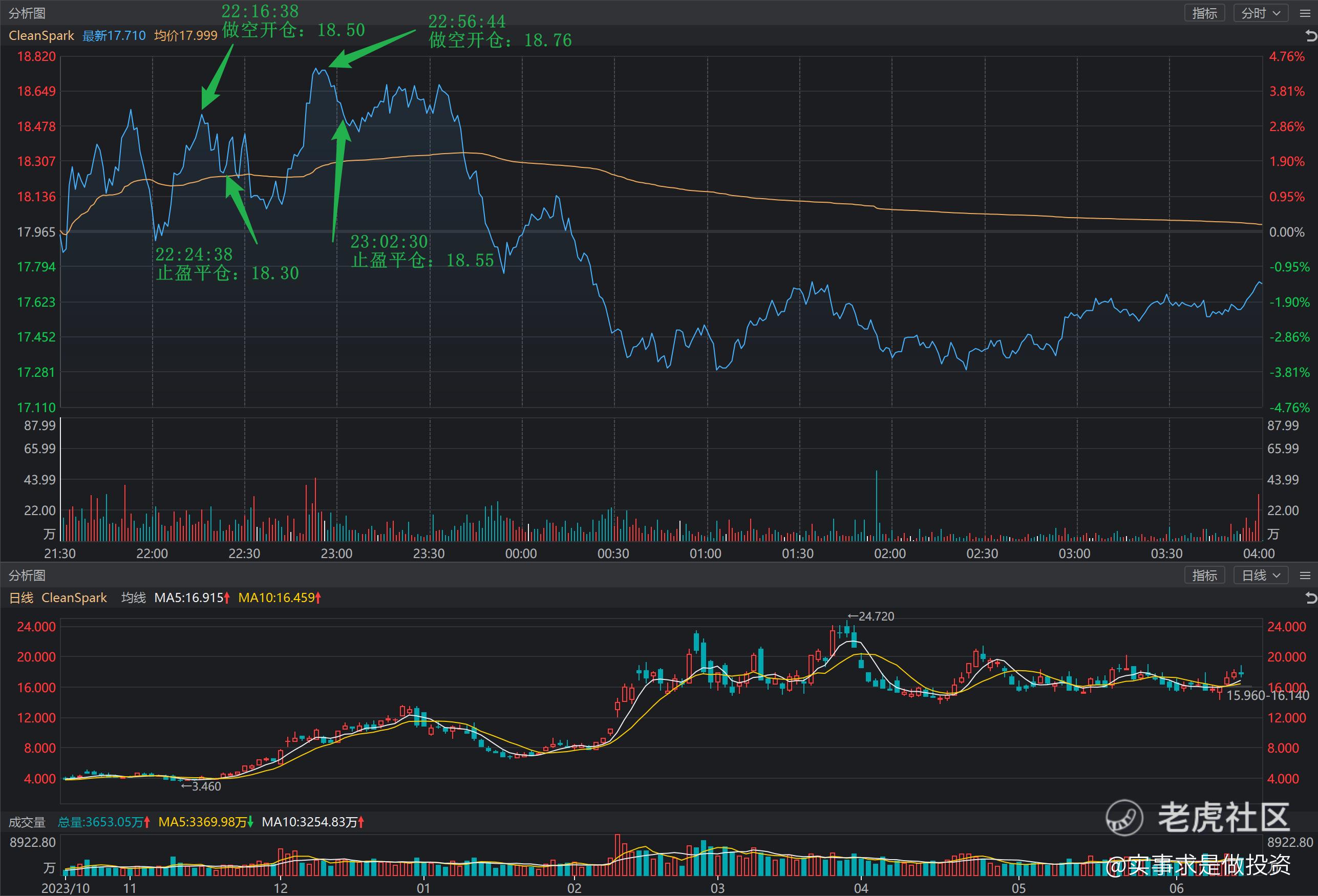The image size is (1318, 896).
Task: Click the 均线 label in daily header
Action: tap(133, 598)
